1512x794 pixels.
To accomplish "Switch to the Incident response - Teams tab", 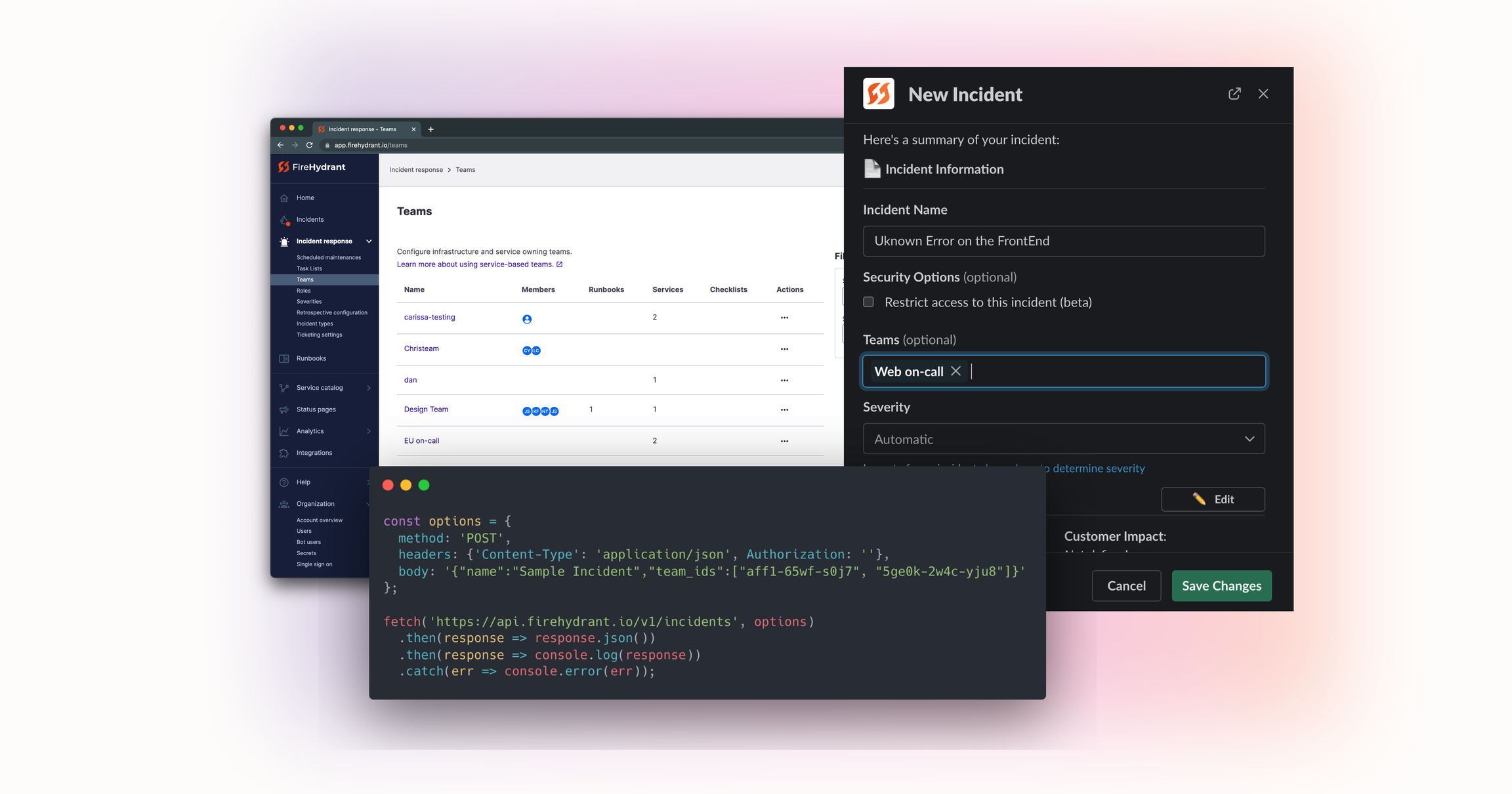I will [x=362, y=129].
